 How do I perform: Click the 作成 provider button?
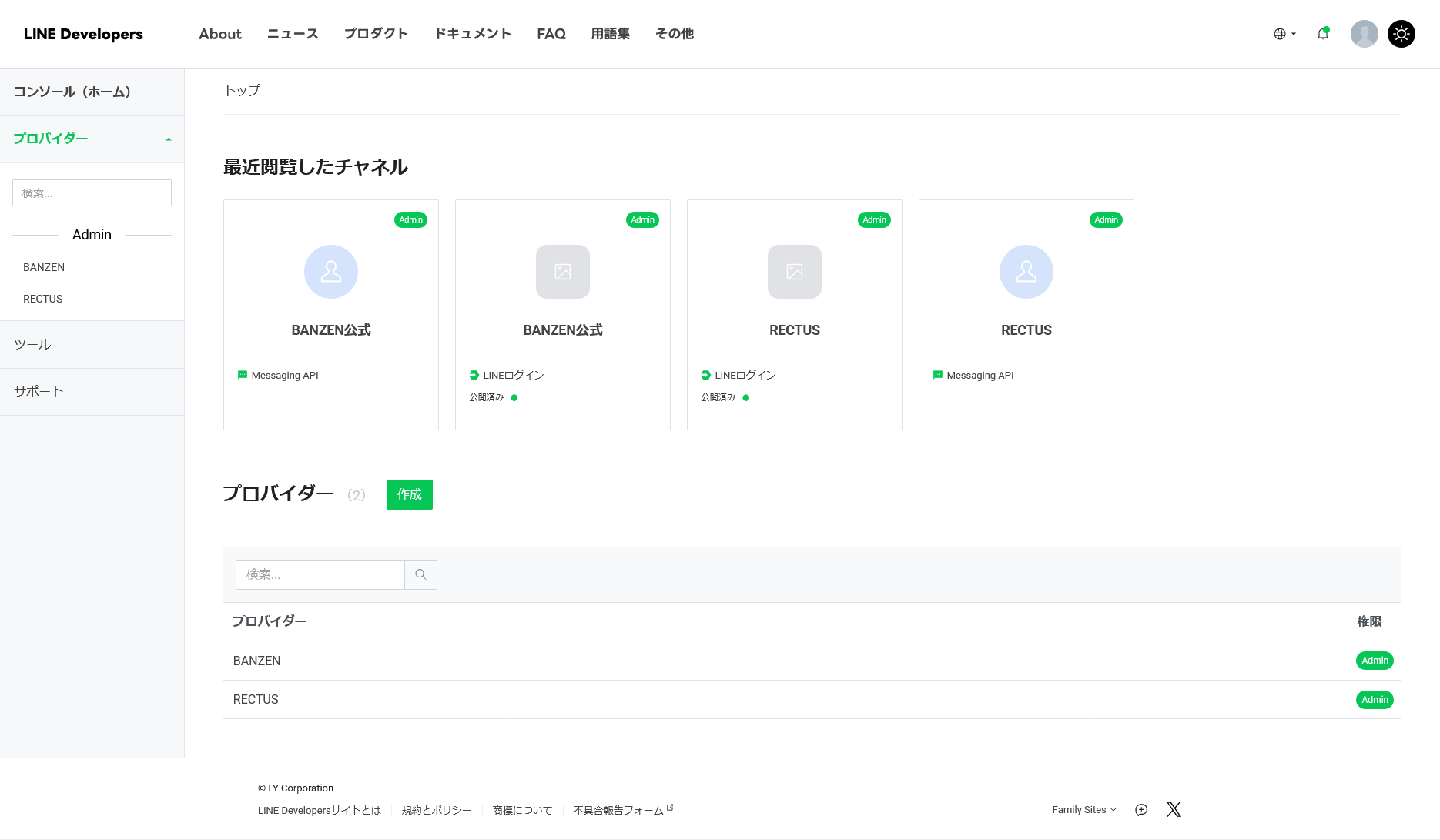click(x=410, y=494)
